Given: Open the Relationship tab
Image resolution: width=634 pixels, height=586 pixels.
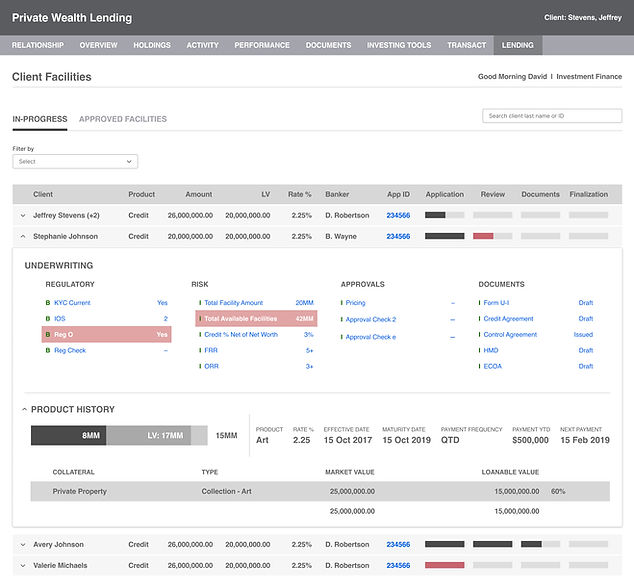Looking at the screenshot, I should pos(38,45).
